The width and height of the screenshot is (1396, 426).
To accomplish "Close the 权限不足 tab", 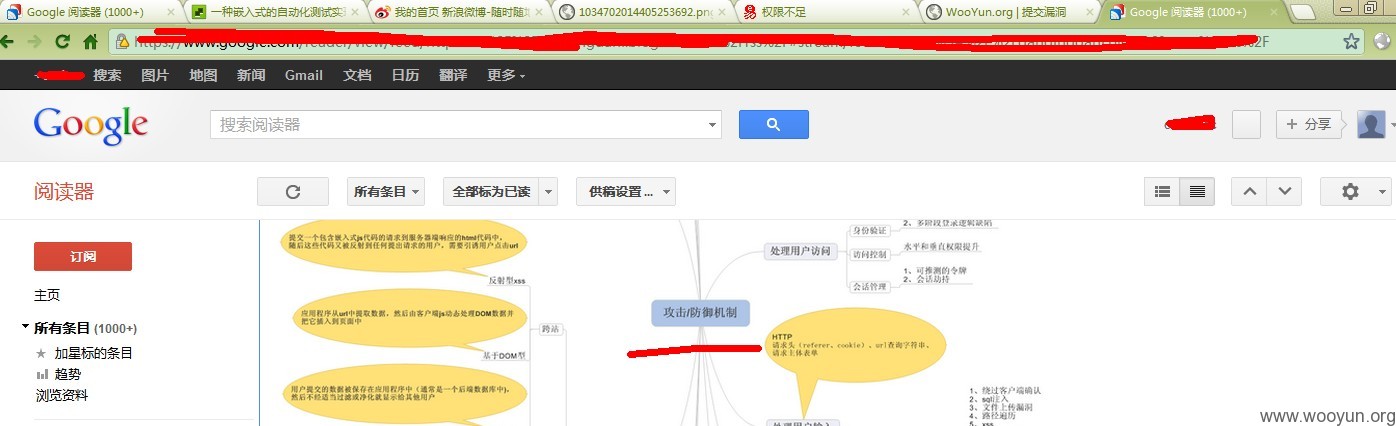I will [x=906, y=12].
